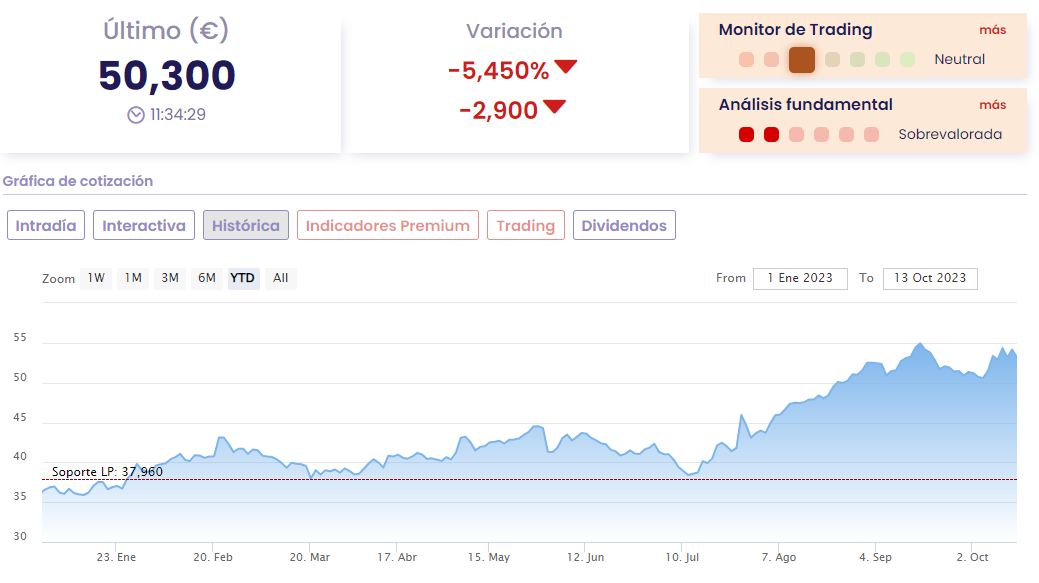
Task: Set chart zoom to 1W
Action: coord(96,278)
